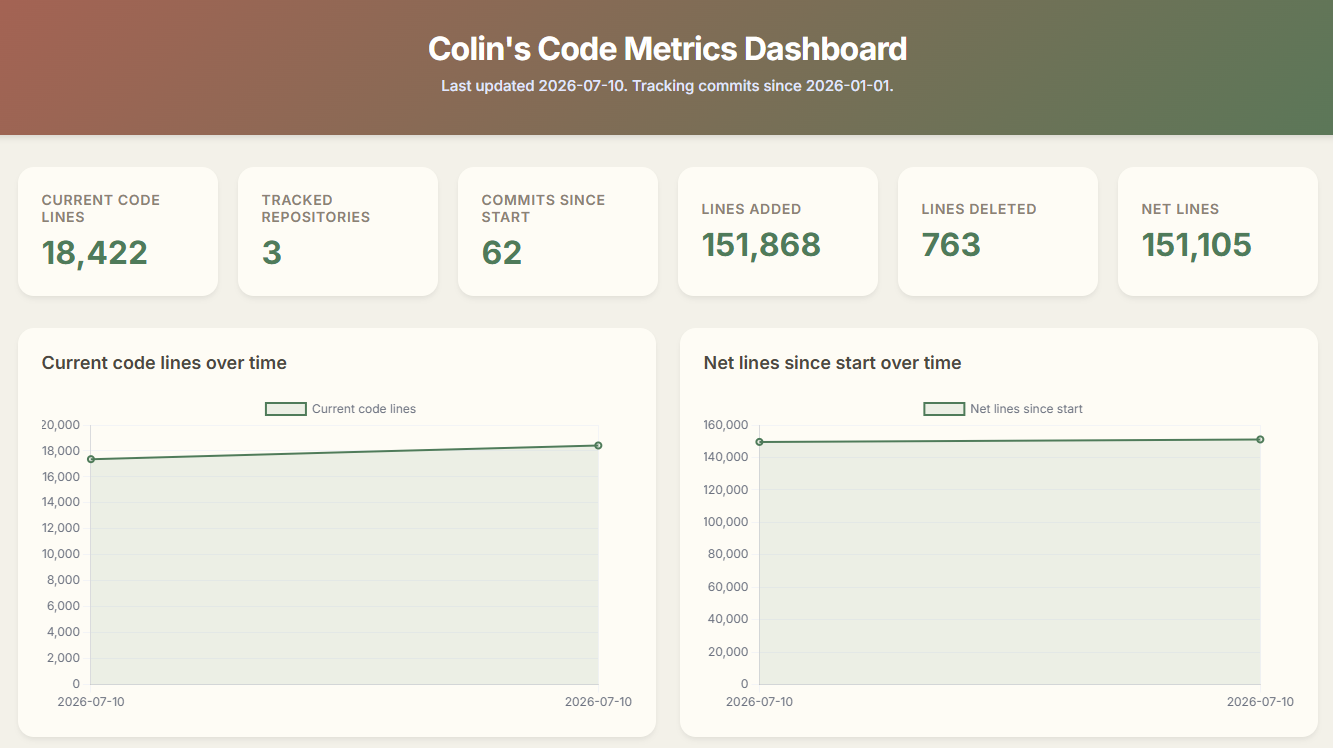
Task: Click the 'LINES ADDED' card label
Action: (x=751, y=209)
